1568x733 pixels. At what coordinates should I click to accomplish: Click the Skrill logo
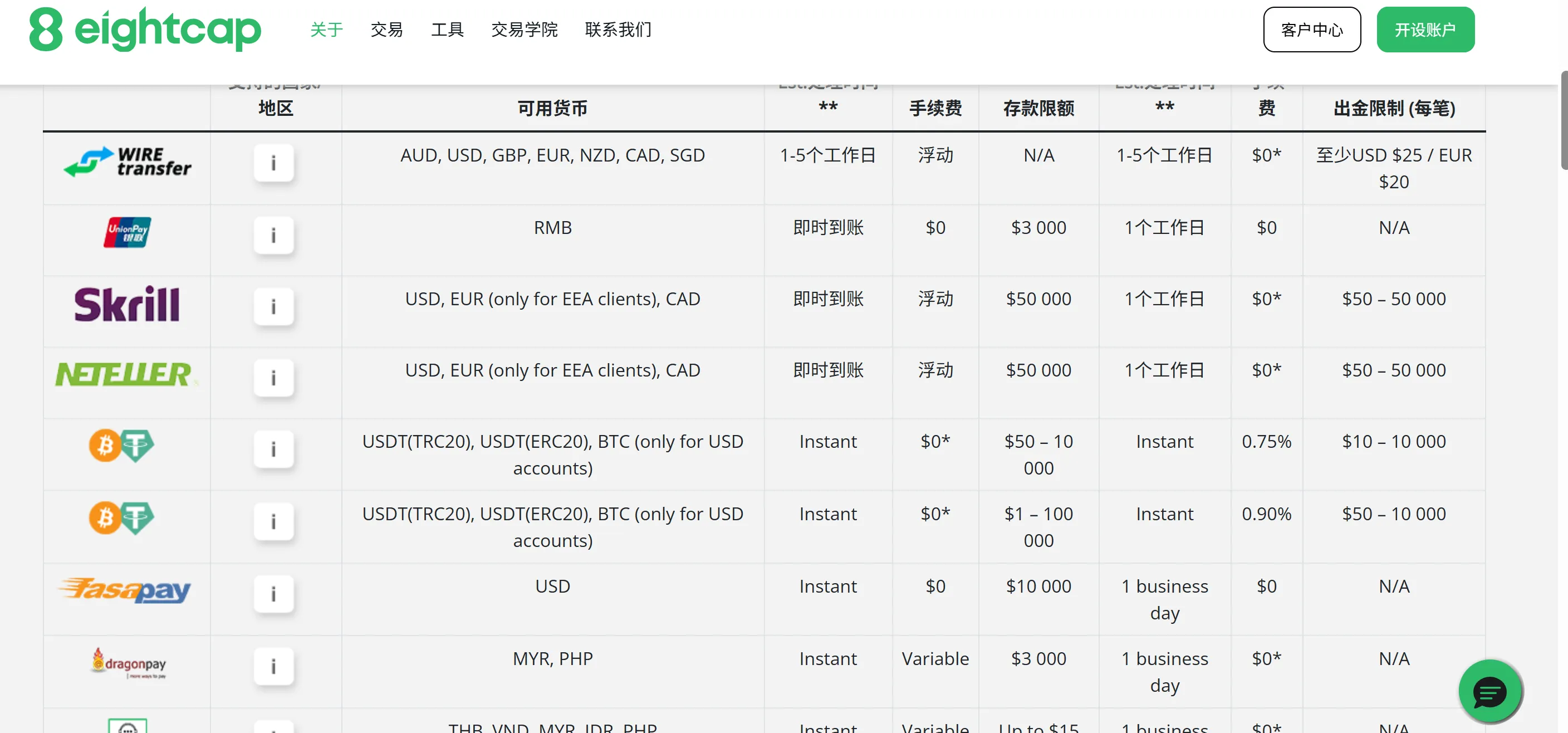(126, 304)
